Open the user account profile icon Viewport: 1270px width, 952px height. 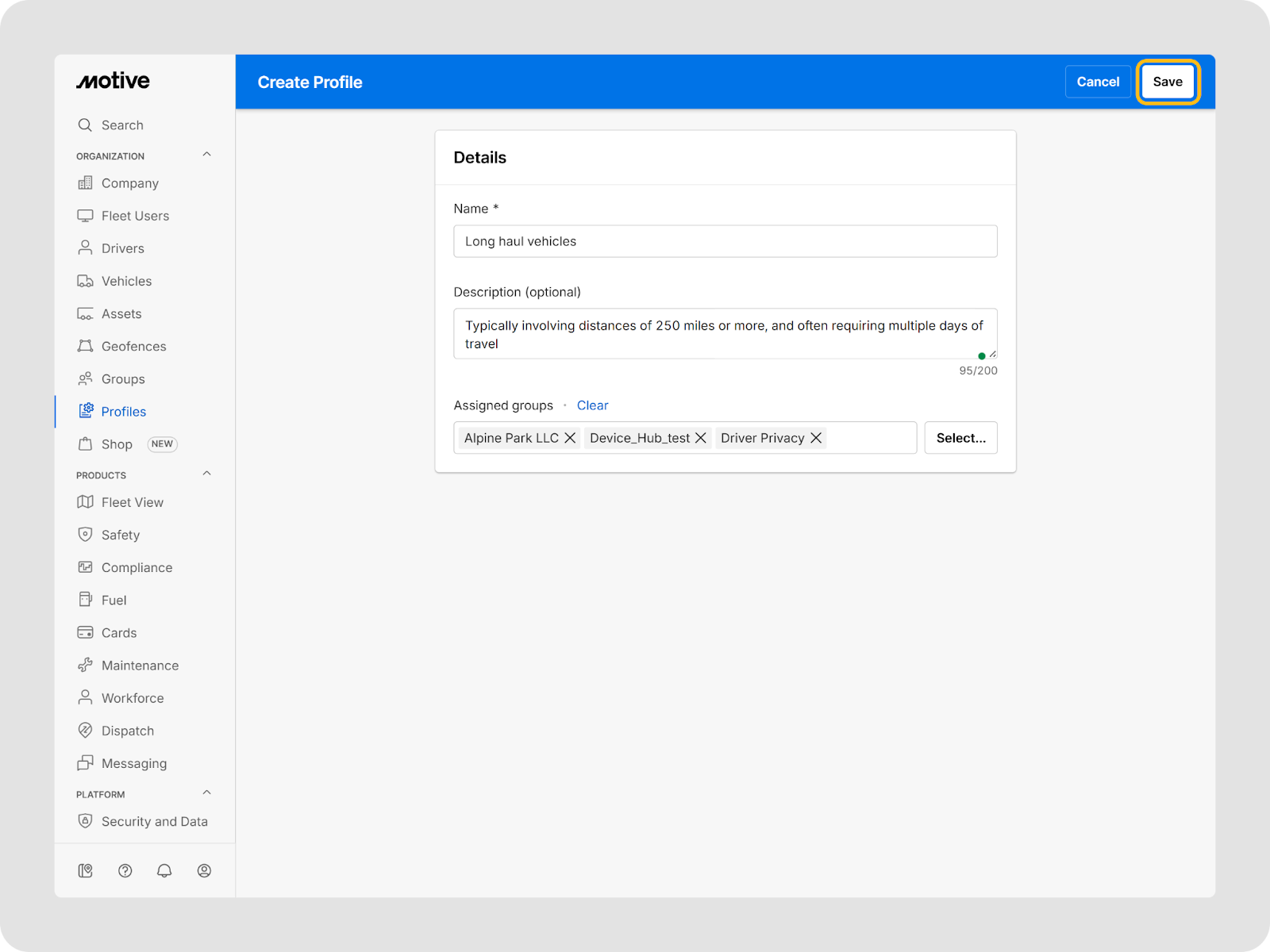coord(204,870)
